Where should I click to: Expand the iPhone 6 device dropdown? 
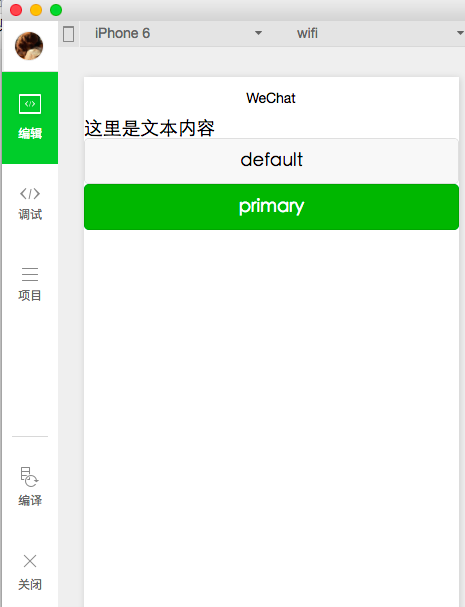[178, 33]
